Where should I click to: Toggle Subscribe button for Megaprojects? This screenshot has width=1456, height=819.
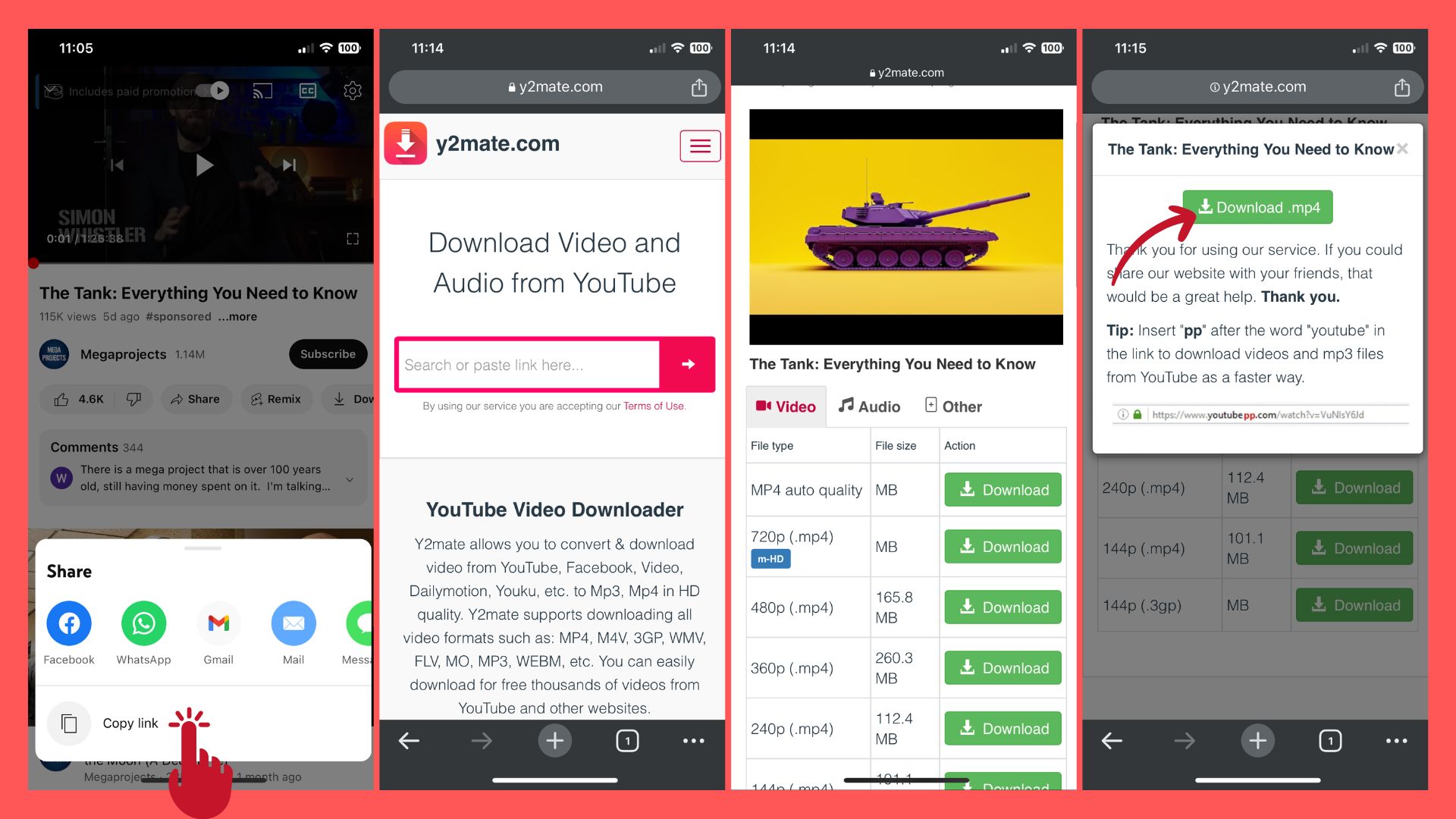[328, 354]
